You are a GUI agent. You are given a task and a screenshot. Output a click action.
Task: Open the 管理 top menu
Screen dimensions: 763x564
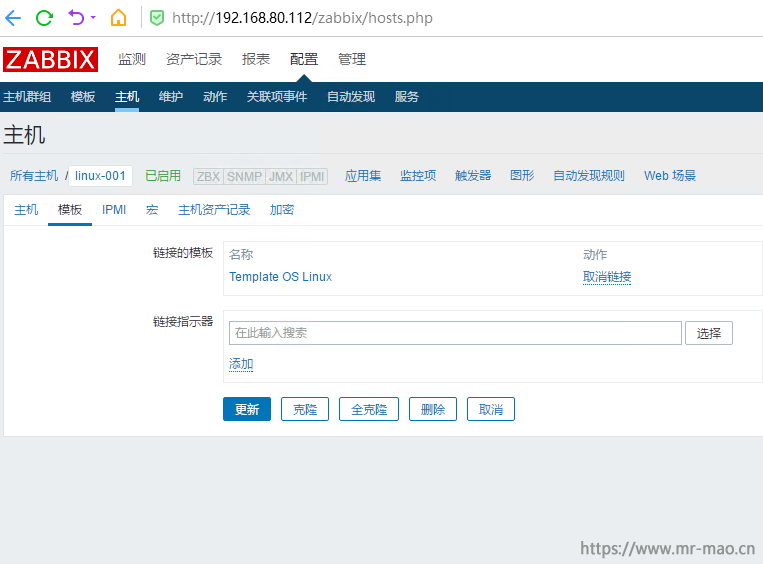click(352, 59)
